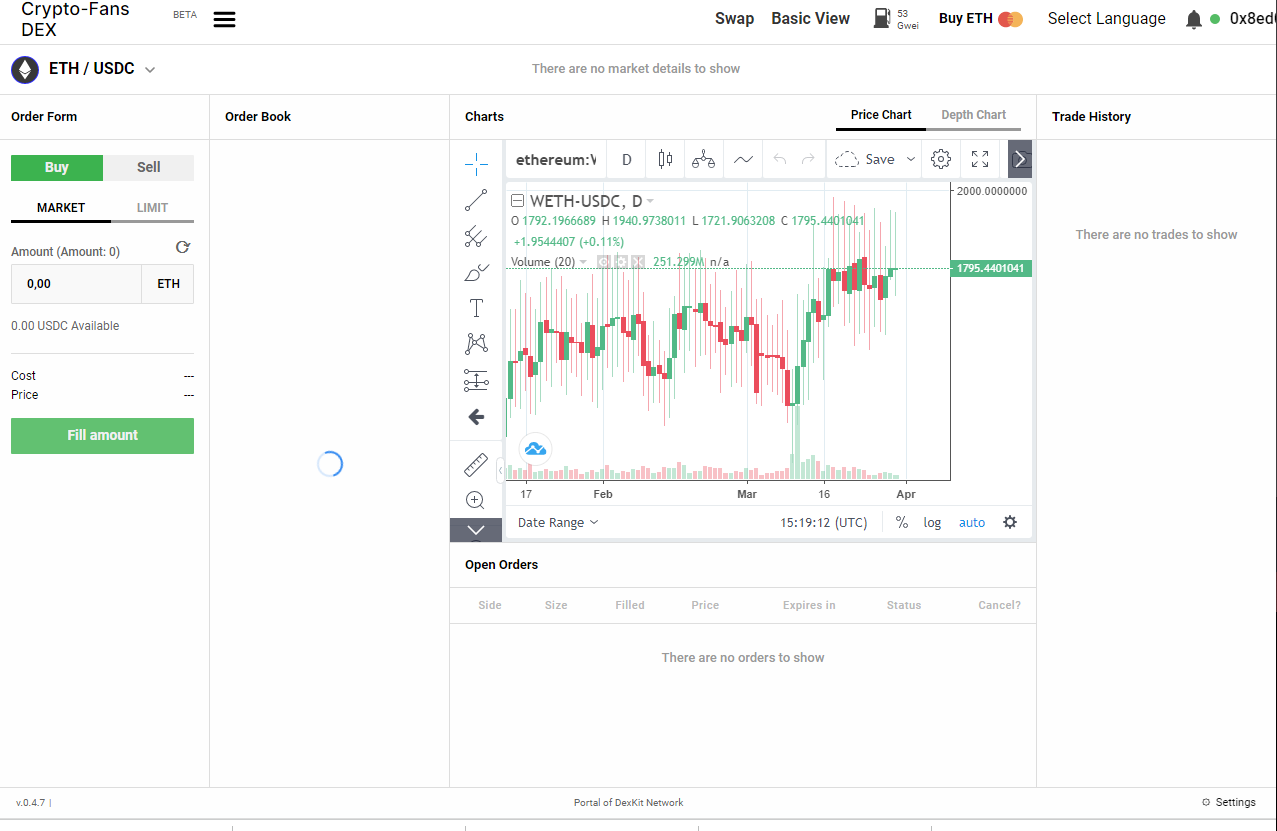The image size is (1277, 831).
Task: Select the long position prediction tool
Action: click(476, 380)
